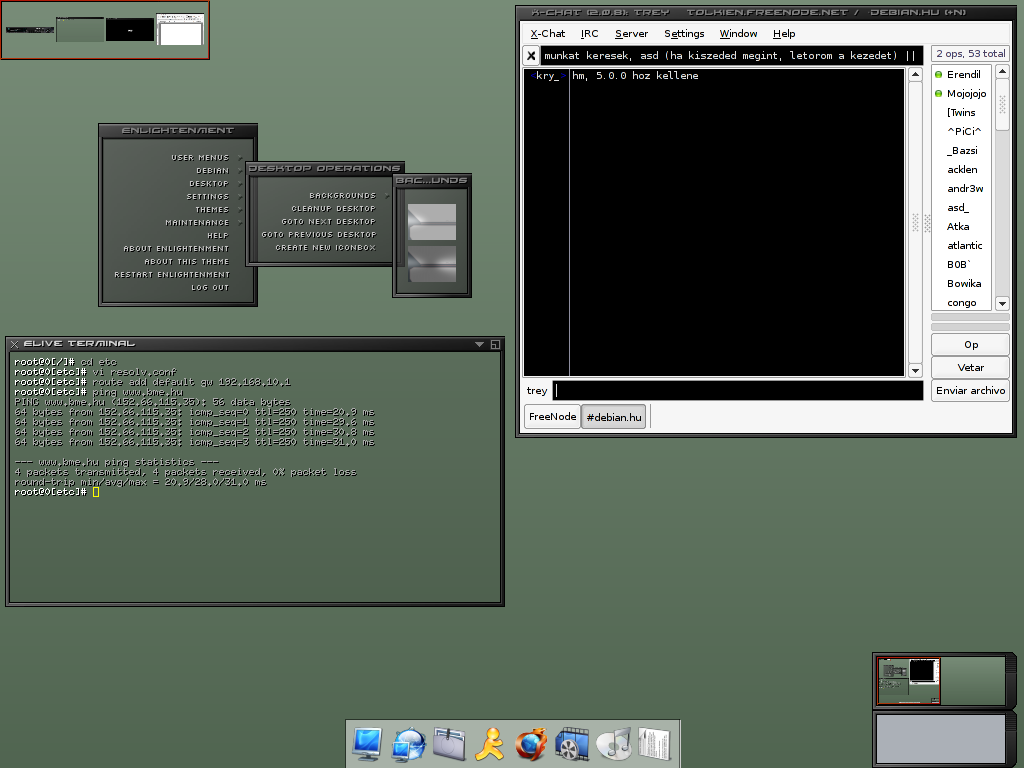This screenshot has height=768, width=1024.
Task: Open the film reel video player icon
Action: coord(572,744)
